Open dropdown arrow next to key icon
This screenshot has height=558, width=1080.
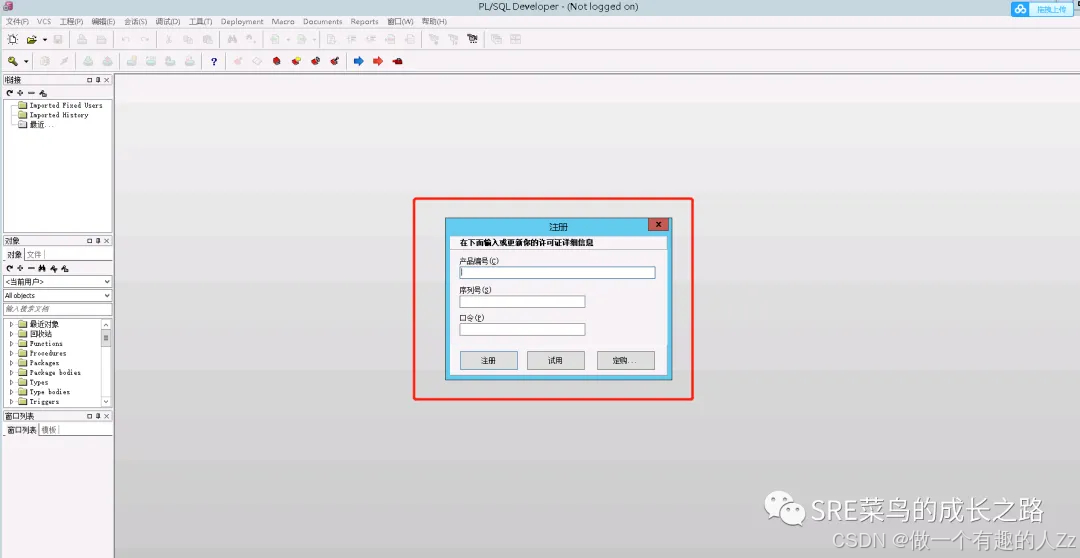click(26, 61)
